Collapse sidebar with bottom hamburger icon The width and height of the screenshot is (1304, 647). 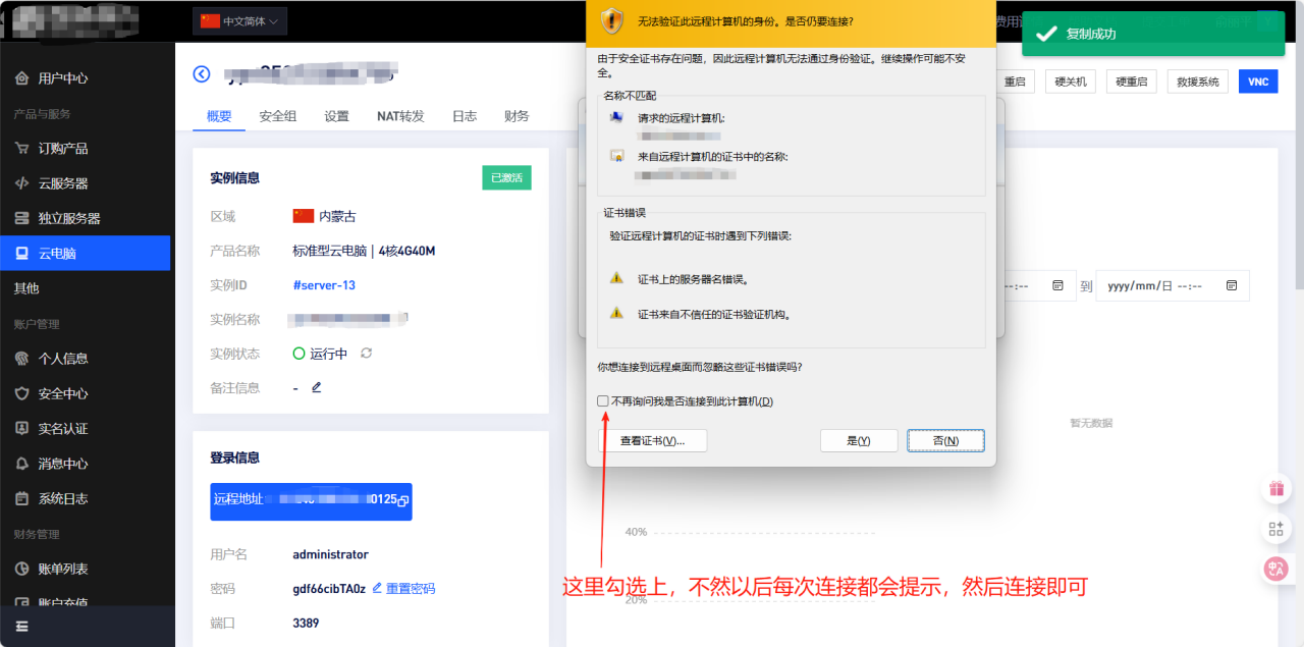[22, 626]
